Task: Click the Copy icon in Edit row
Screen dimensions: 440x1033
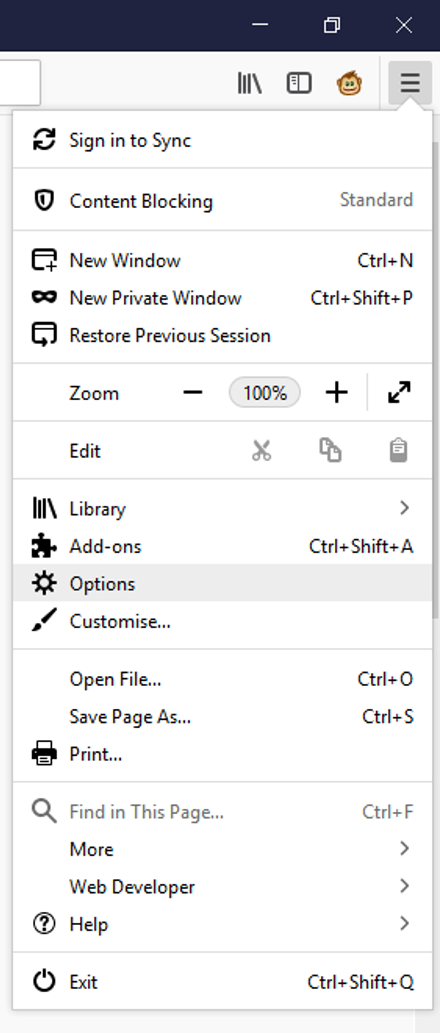Action: click(330, 451)
